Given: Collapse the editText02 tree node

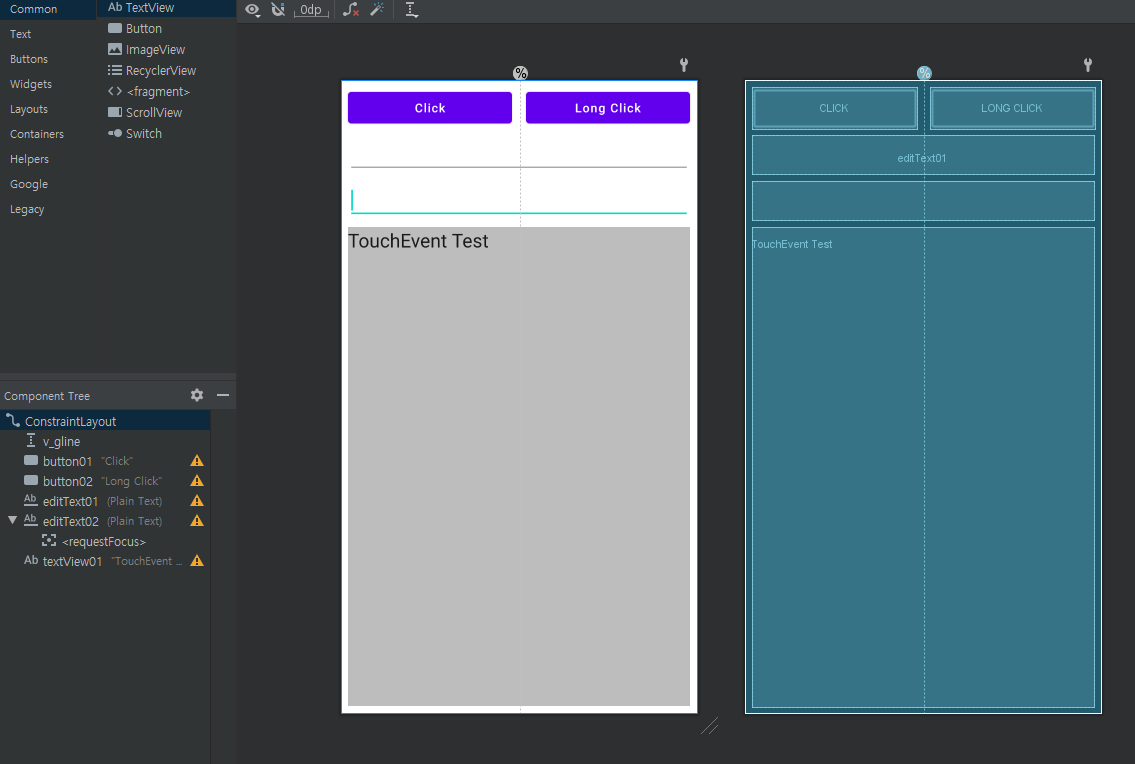Looking at the screenshot, I should tap(12, 521).
